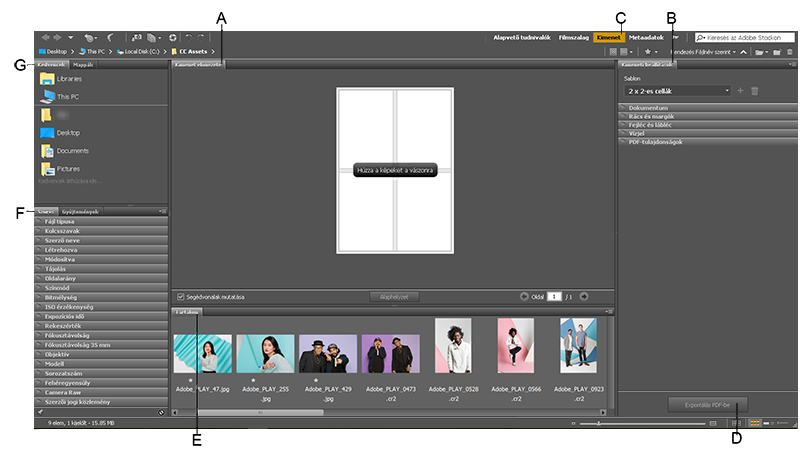
Task: Toggle Segédvonalak mutatása checkbox
Action: pyautogui.click(x=180, y=297)
